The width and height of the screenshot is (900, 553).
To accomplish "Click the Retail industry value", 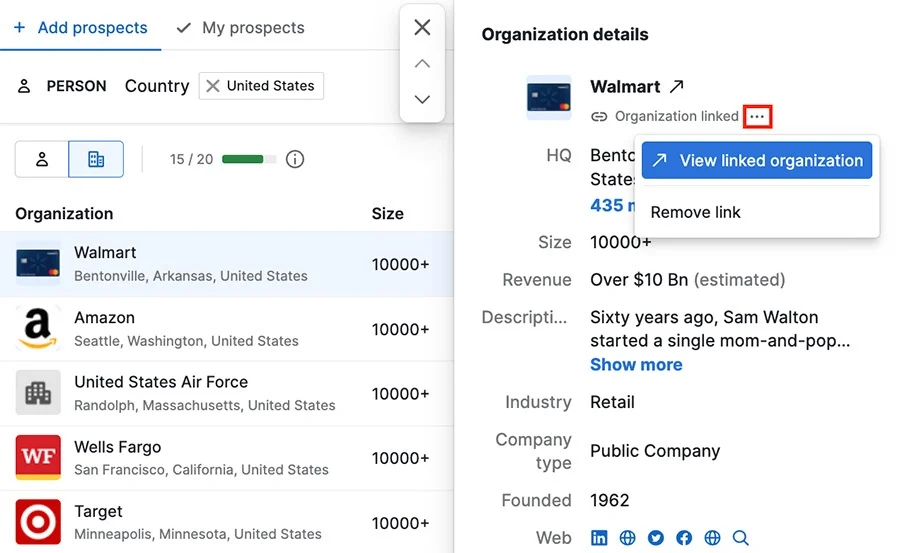I will click(x=612, y=402).
